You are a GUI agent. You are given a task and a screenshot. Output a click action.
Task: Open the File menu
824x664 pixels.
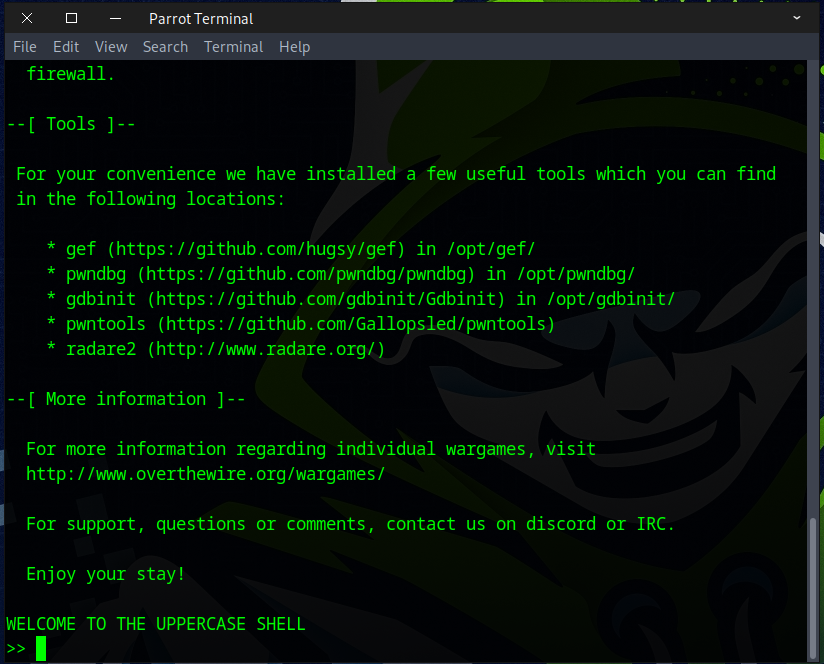(25, 47)
